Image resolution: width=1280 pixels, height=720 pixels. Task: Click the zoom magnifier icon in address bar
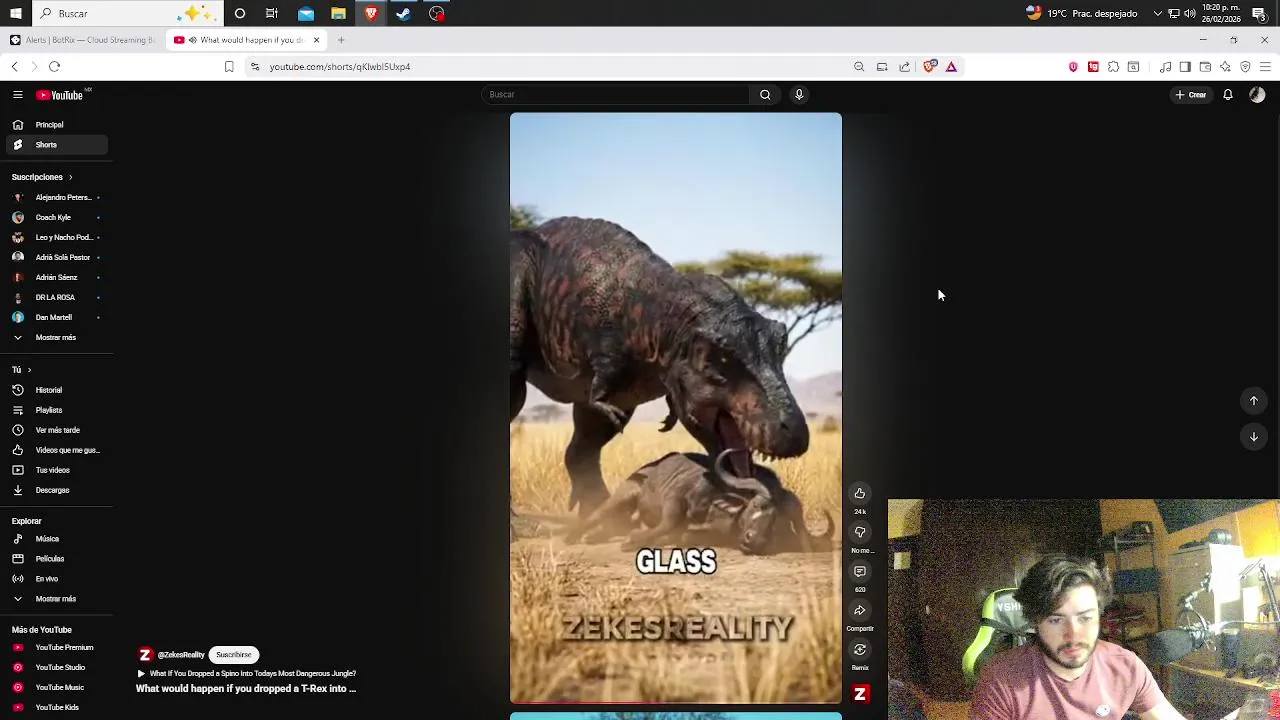pos(859,67)
